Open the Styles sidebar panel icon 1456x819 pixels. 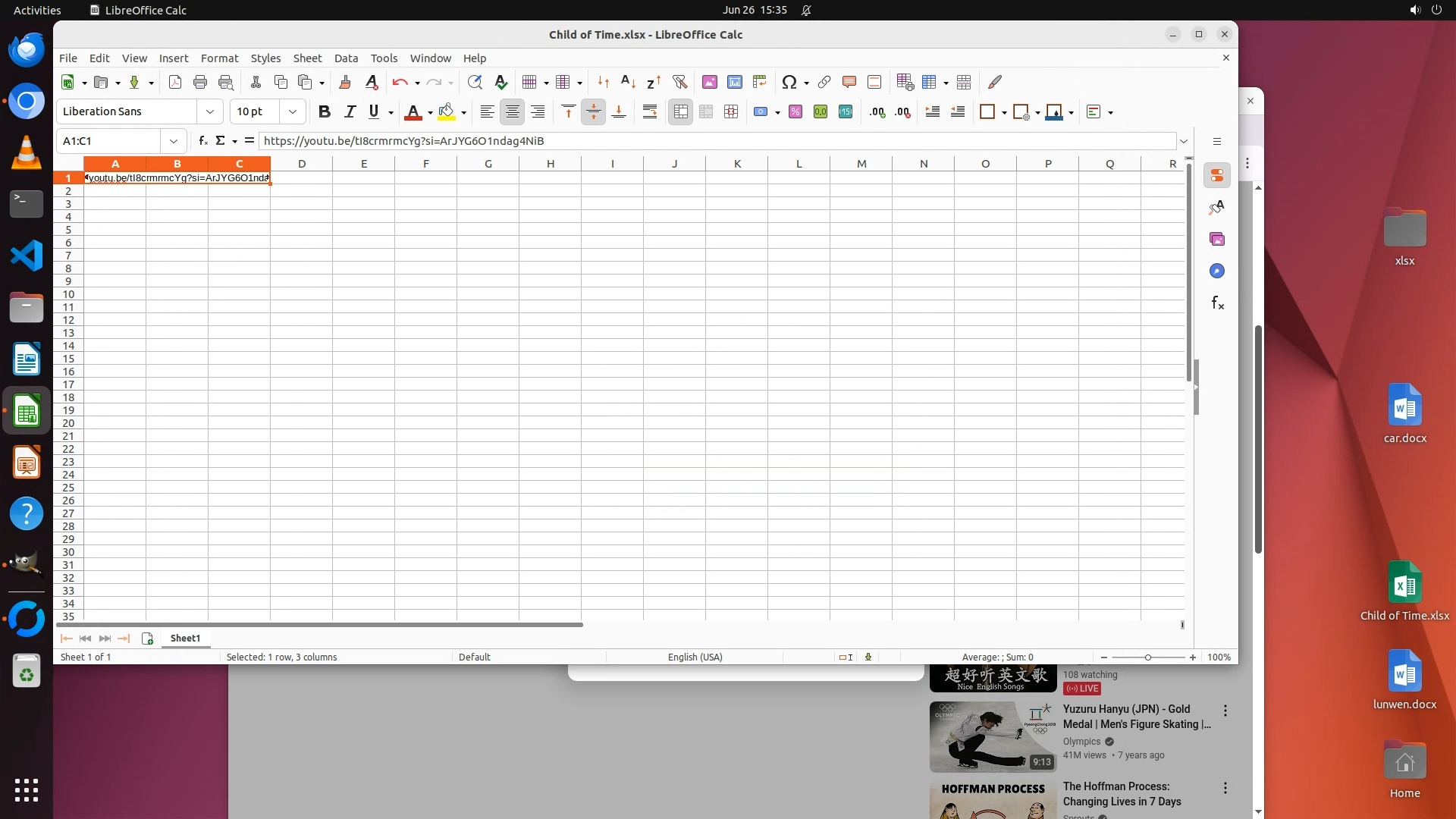1217,208
